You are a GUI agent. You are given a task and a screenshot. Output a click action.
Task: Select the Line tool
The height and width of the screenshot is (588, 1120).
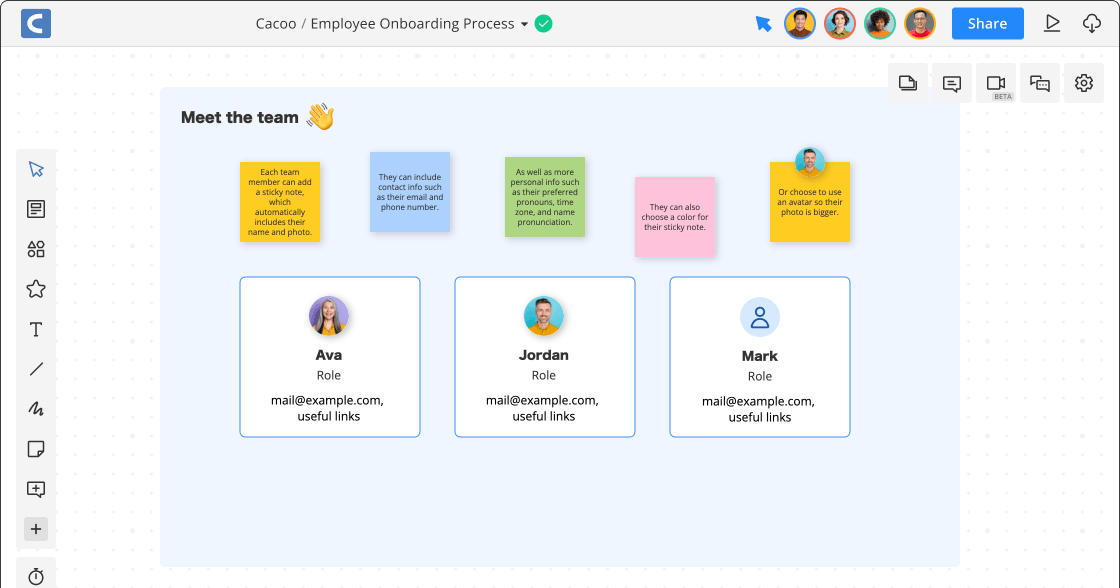click(36, 368)
